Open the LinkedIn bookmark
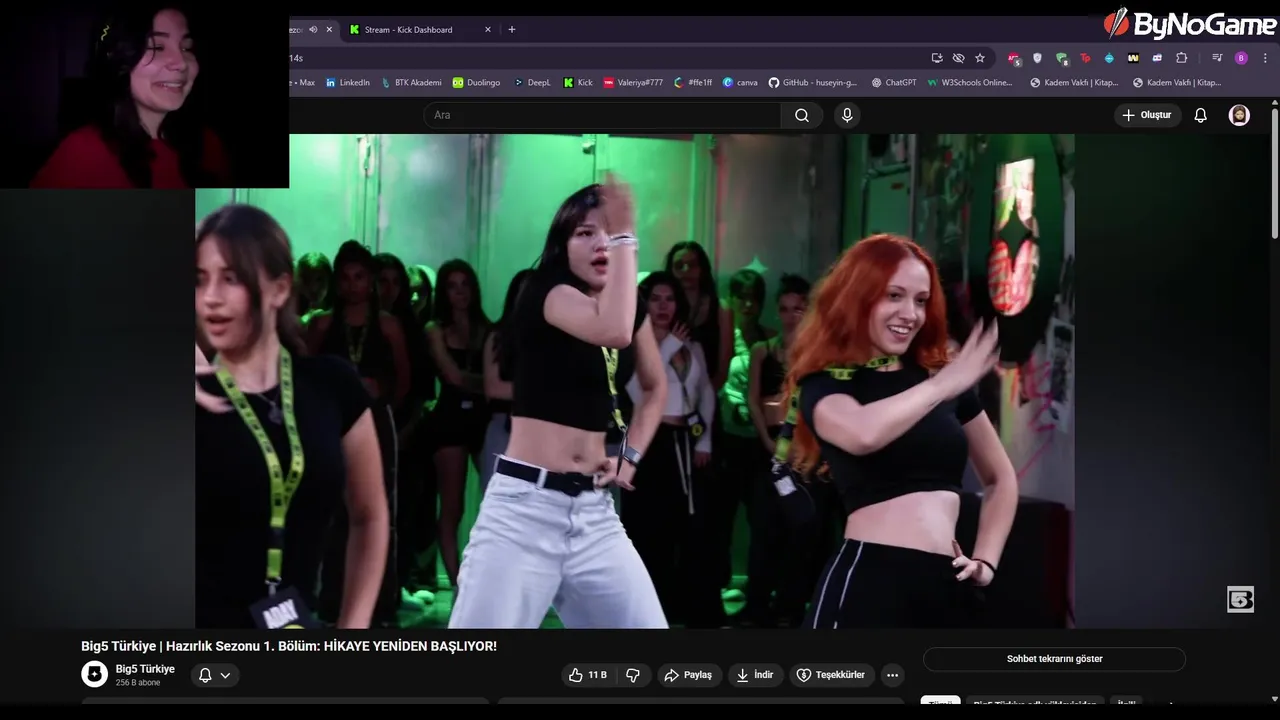1280x720 pixels. (347, 83)
